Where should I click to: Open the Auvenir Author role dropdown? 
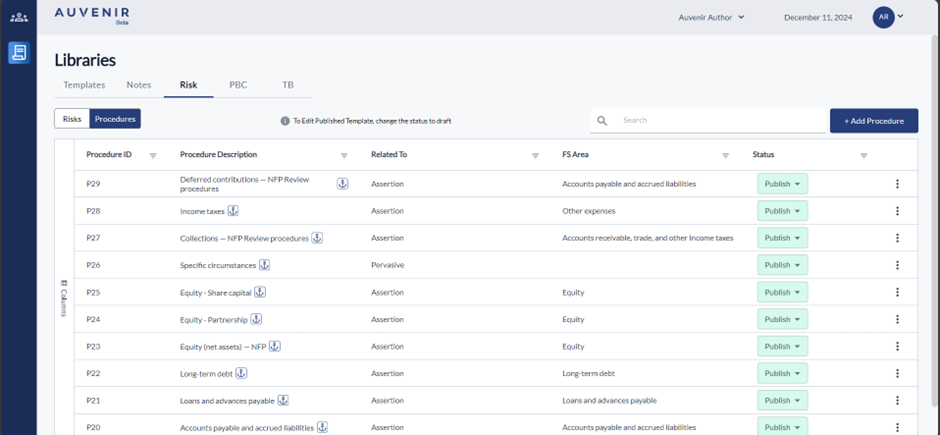point(711,17)
